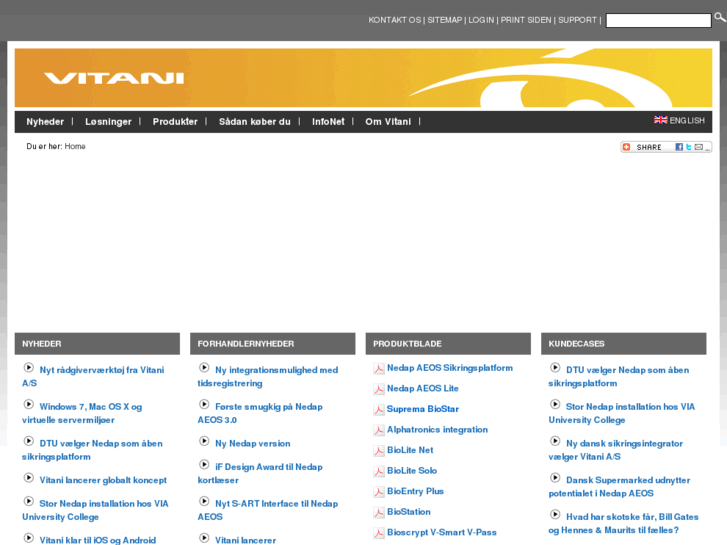Open the Nyheder menu

coord(45,122)
